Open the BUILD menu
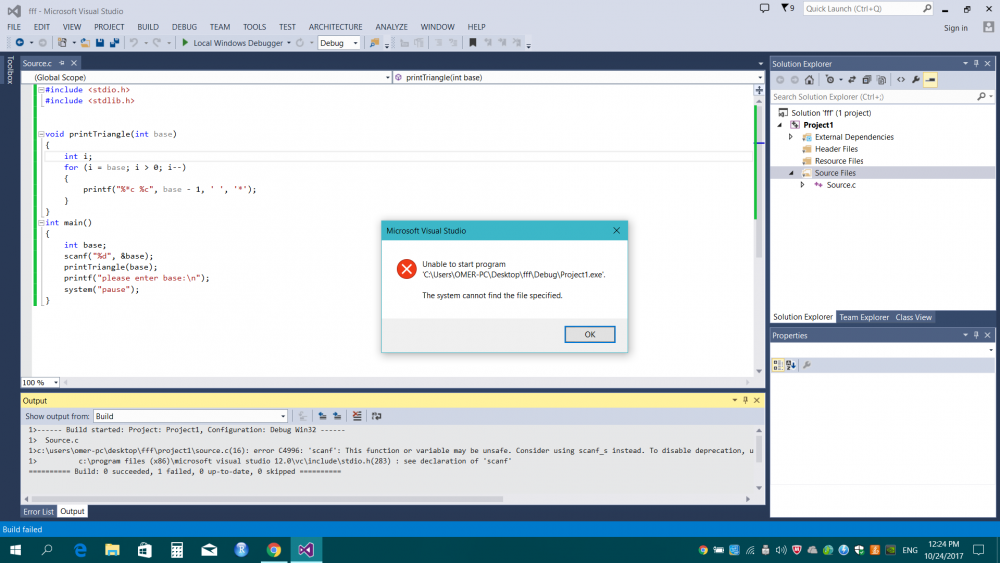This screenshot has width=1000, height=563. coord(148,27)
